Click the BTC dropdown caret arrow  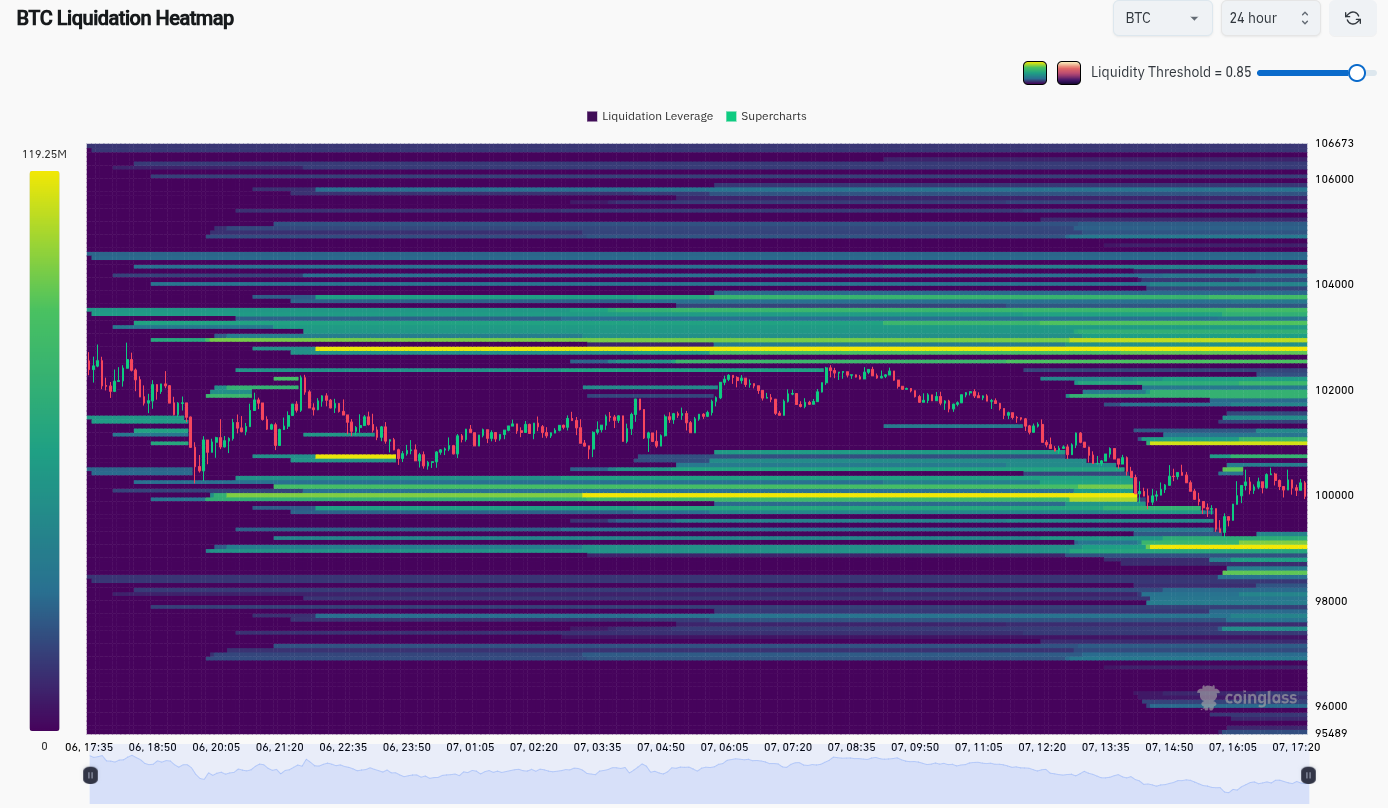[x=1194, y=18]
